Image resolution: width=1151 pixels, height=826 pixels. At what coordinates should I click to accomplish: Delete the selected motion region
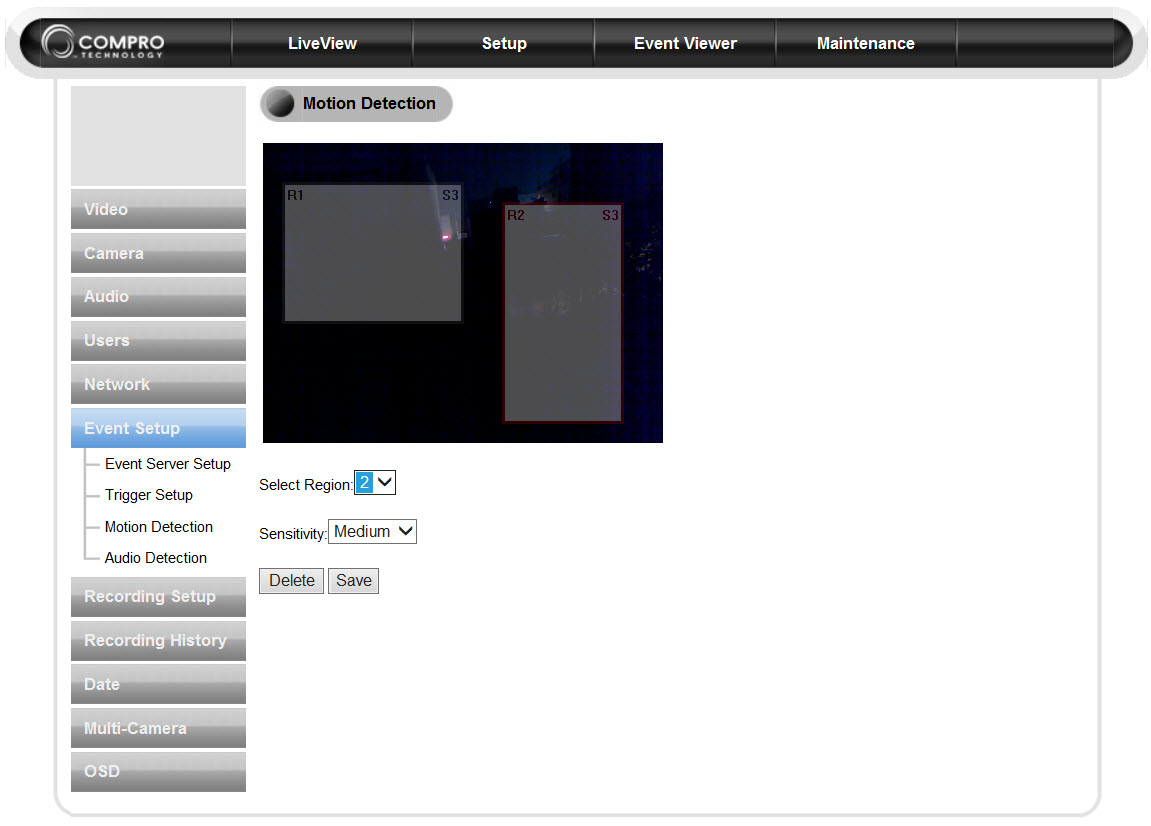coord(291,581)
